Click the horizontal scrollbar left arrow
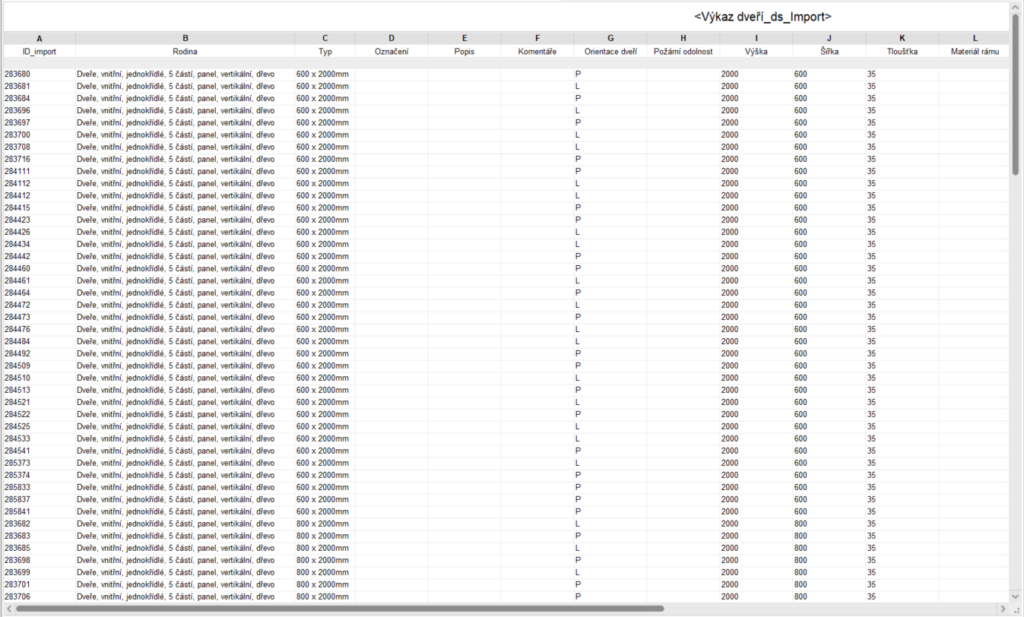The width and height of the screenshot is (1024, 617). coord(8,608)
